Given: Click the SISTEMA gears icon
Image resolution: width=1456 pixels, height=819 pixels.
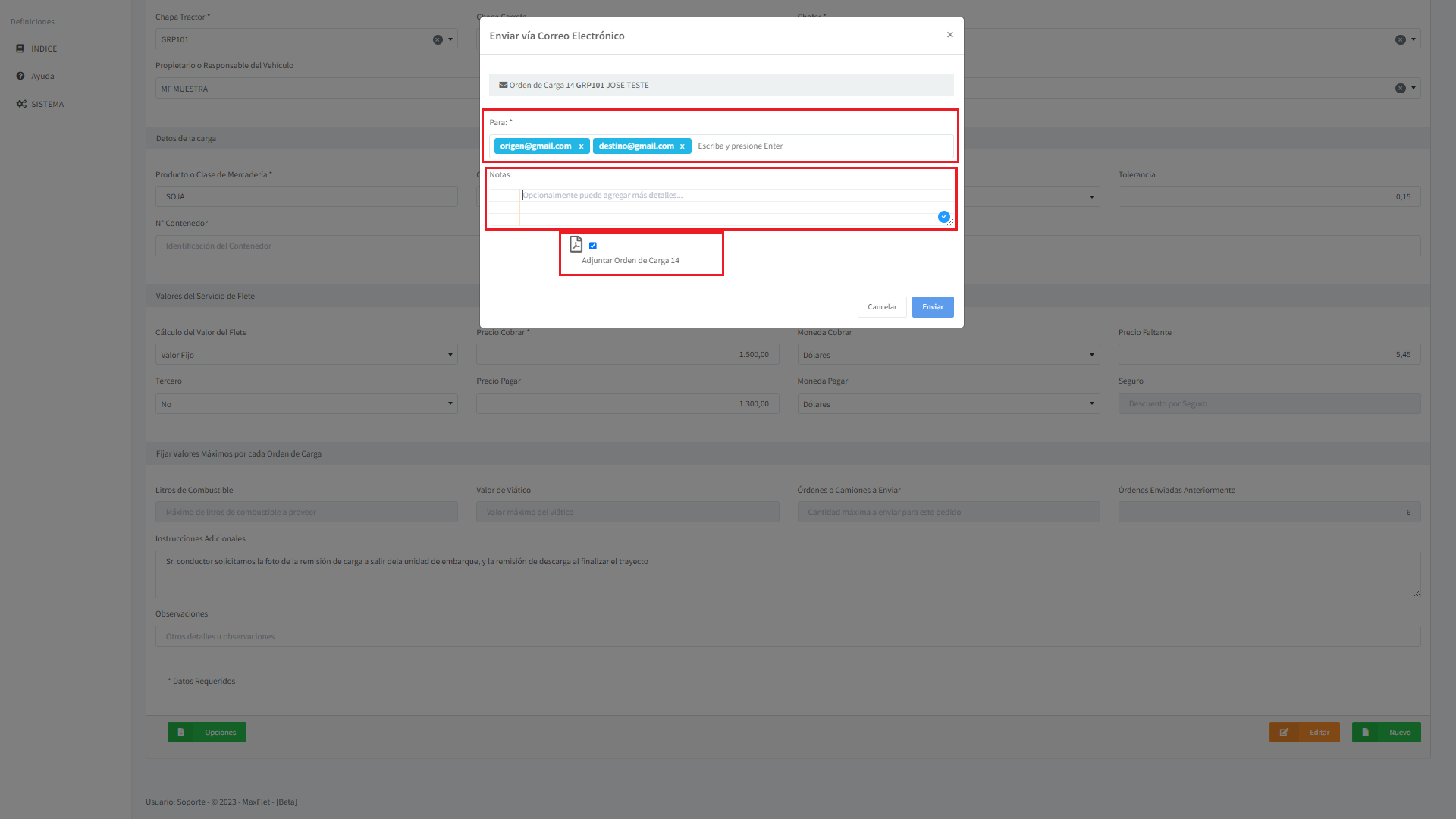Looking at the screenshot, I should [x=21, y=104].
